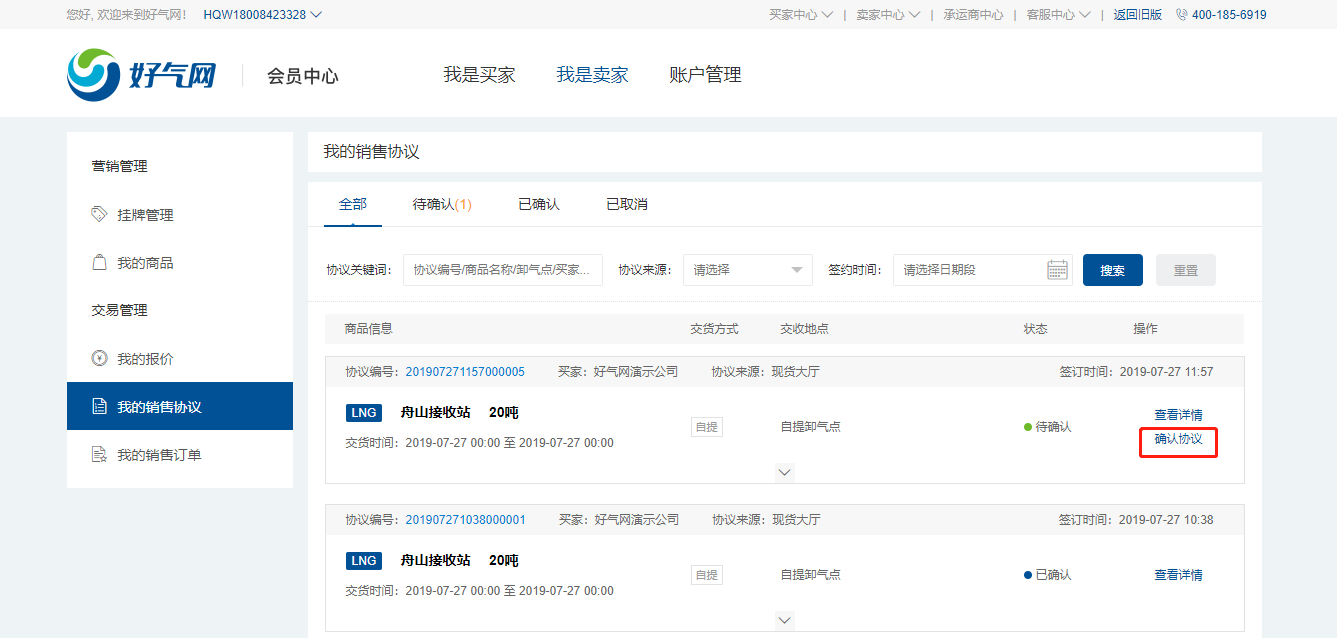
Task: Open the calendar icon in 签约时间 field
Action: (x=1057, y=270)
